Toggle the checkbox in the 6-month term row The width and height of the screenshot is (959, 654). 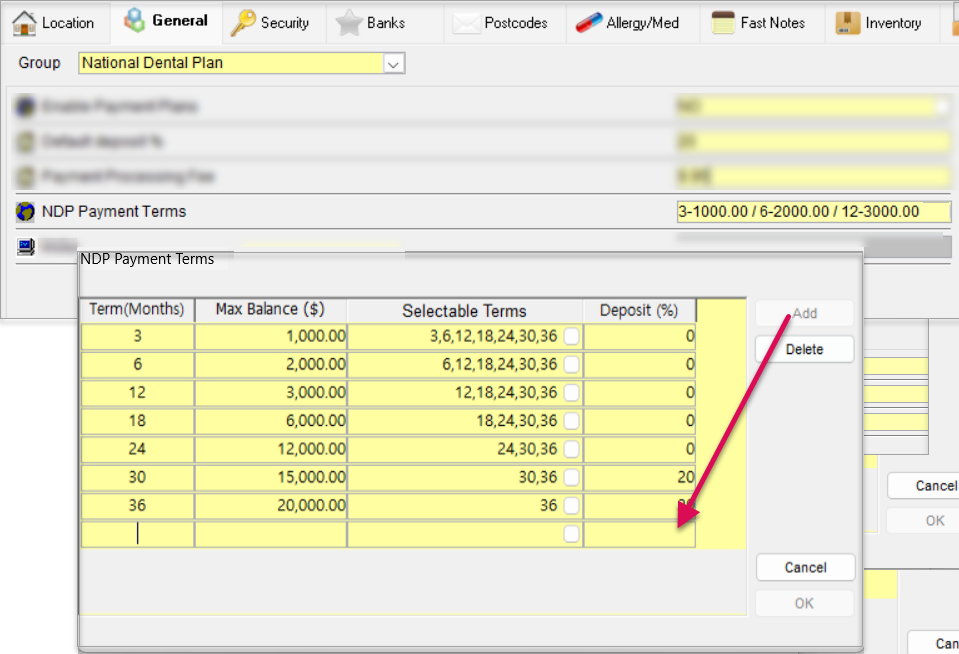click(x=571, y=365)
